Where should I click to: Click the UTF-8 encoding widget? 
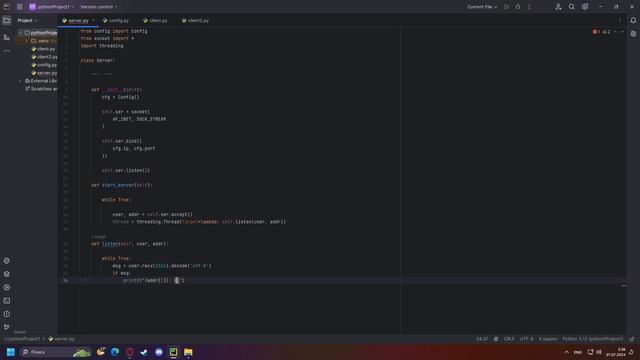coord(526,339)
